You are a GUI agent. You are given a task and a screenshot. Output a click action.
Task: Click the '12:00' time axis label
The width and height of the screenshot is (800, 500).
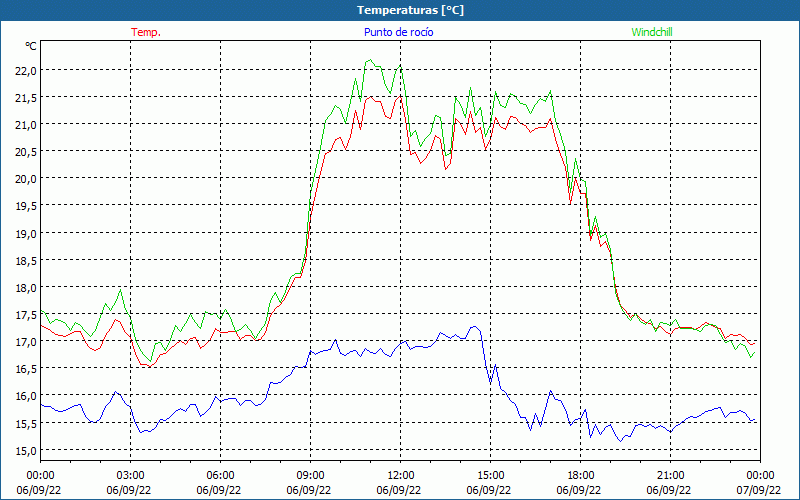click(401, 476)
